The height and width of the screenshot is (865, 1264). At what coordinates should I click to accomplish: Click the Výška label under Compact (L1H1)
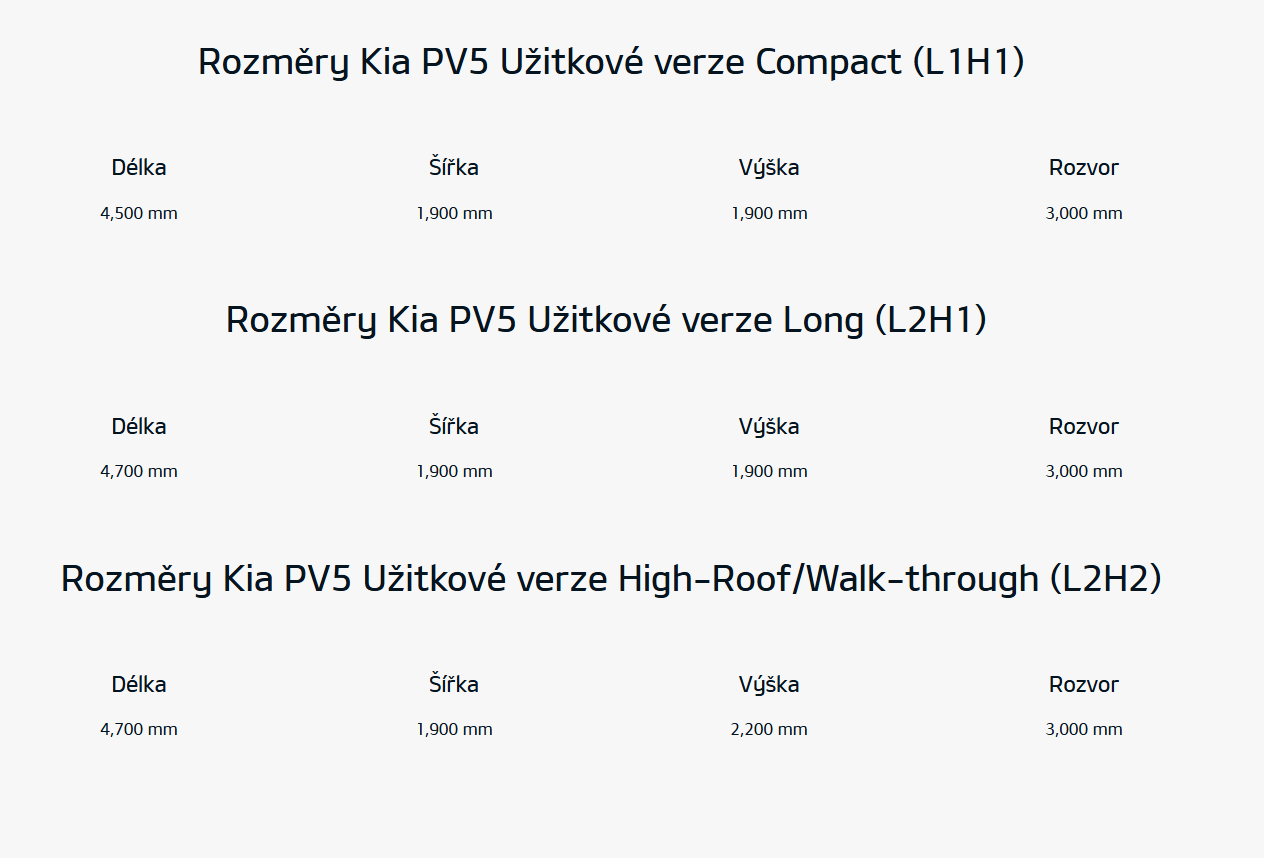click(769, 168)
